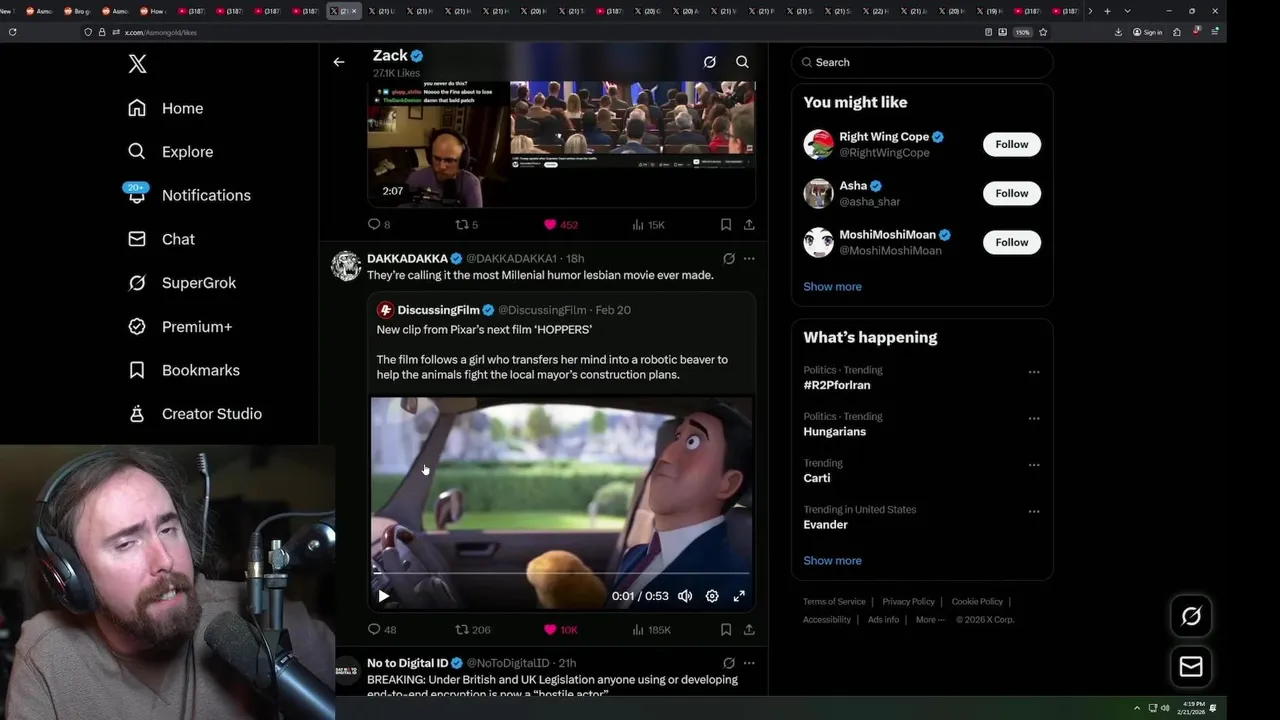1280x720 pixels.
Task: Click the Search input field
Action: pos(922,62)
